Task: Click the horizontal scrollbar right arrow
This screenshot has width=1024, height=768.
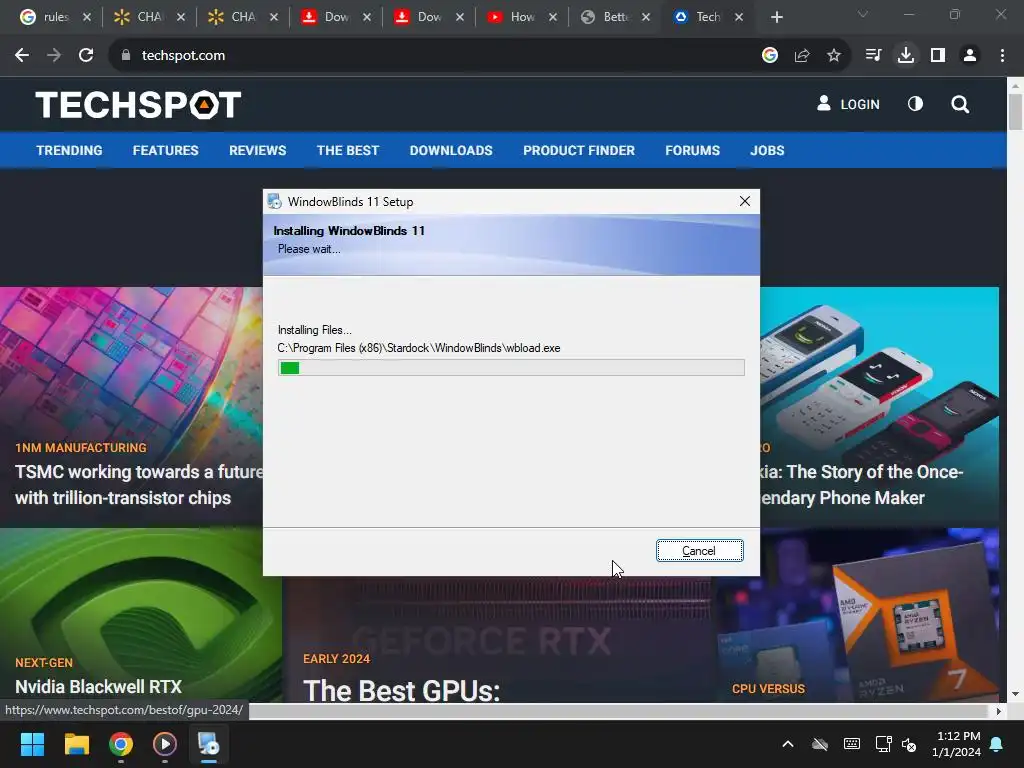Action: pyautogui.click(x=999, y=711)
